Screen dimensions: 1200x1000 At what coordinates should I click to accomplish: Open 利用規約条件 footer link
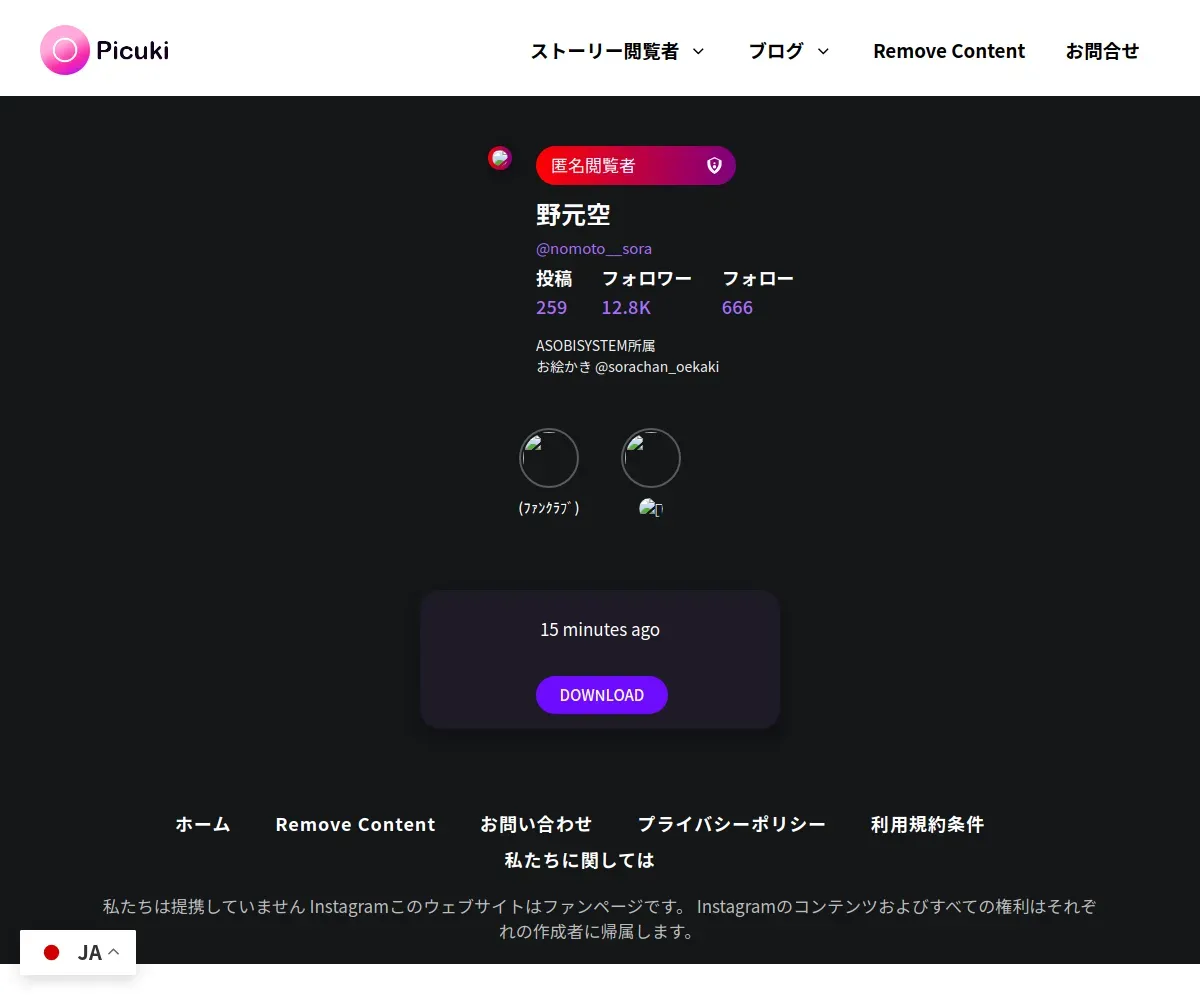point(928,825)
